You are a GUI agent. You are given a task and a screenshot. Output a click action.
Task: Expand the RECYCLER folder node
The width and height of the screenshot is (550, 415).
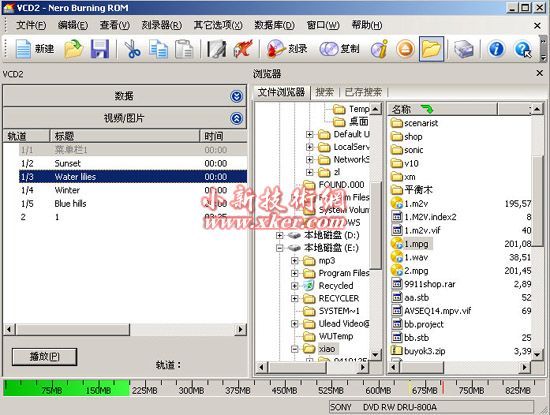tap(294, 299)
